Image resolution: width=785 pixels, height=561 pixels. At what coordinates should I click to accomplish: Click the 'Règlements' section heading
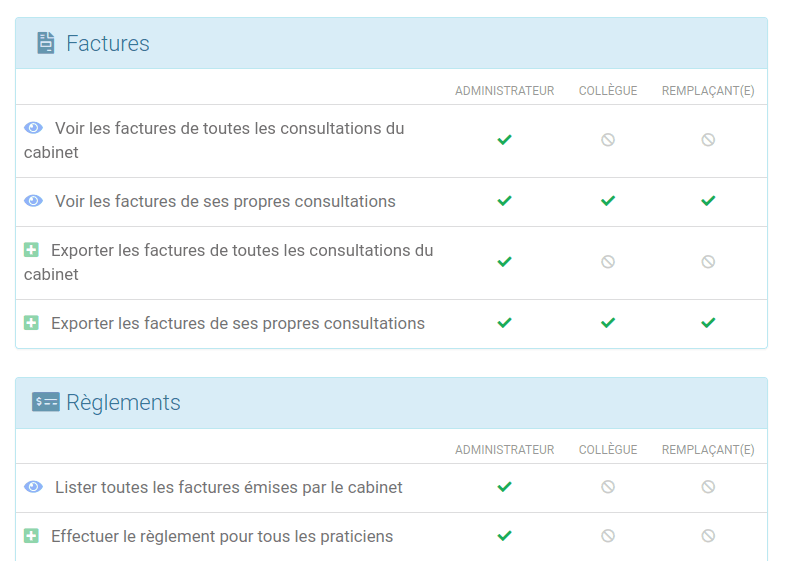point(123,402)
